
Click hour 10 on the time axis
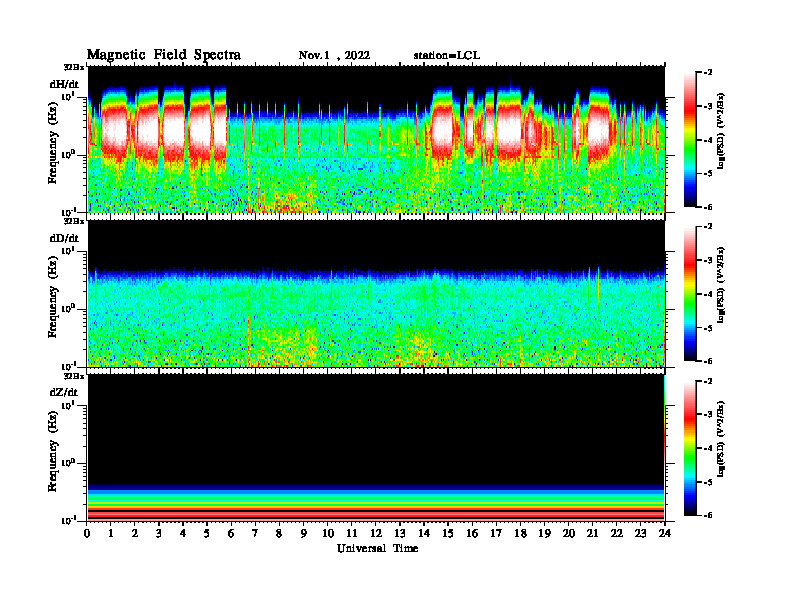coord(327,533)
